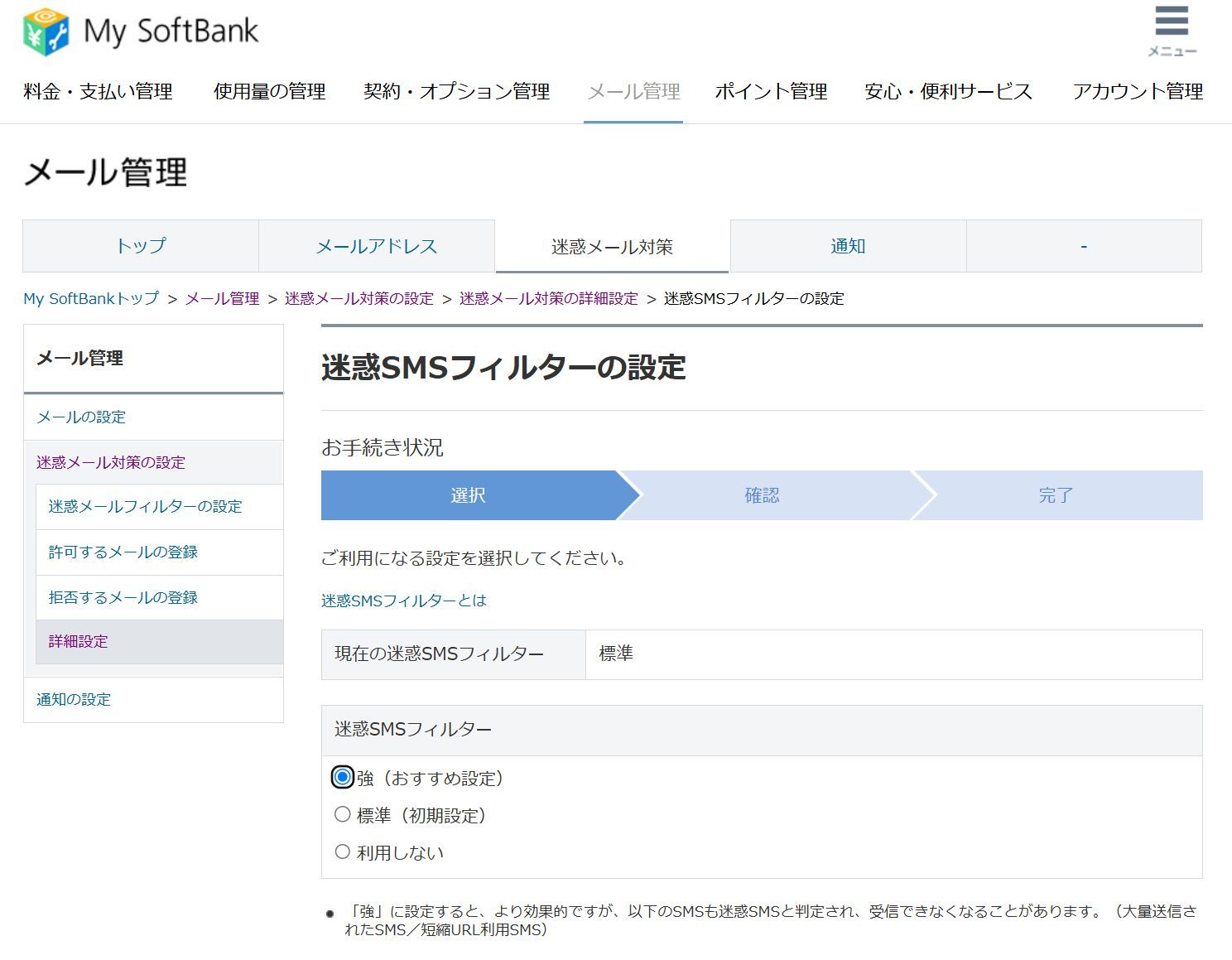This screenshot has width=1232, height=960.
Task: Open メールの設定 in the sidebar
Action: click(81, 417)
